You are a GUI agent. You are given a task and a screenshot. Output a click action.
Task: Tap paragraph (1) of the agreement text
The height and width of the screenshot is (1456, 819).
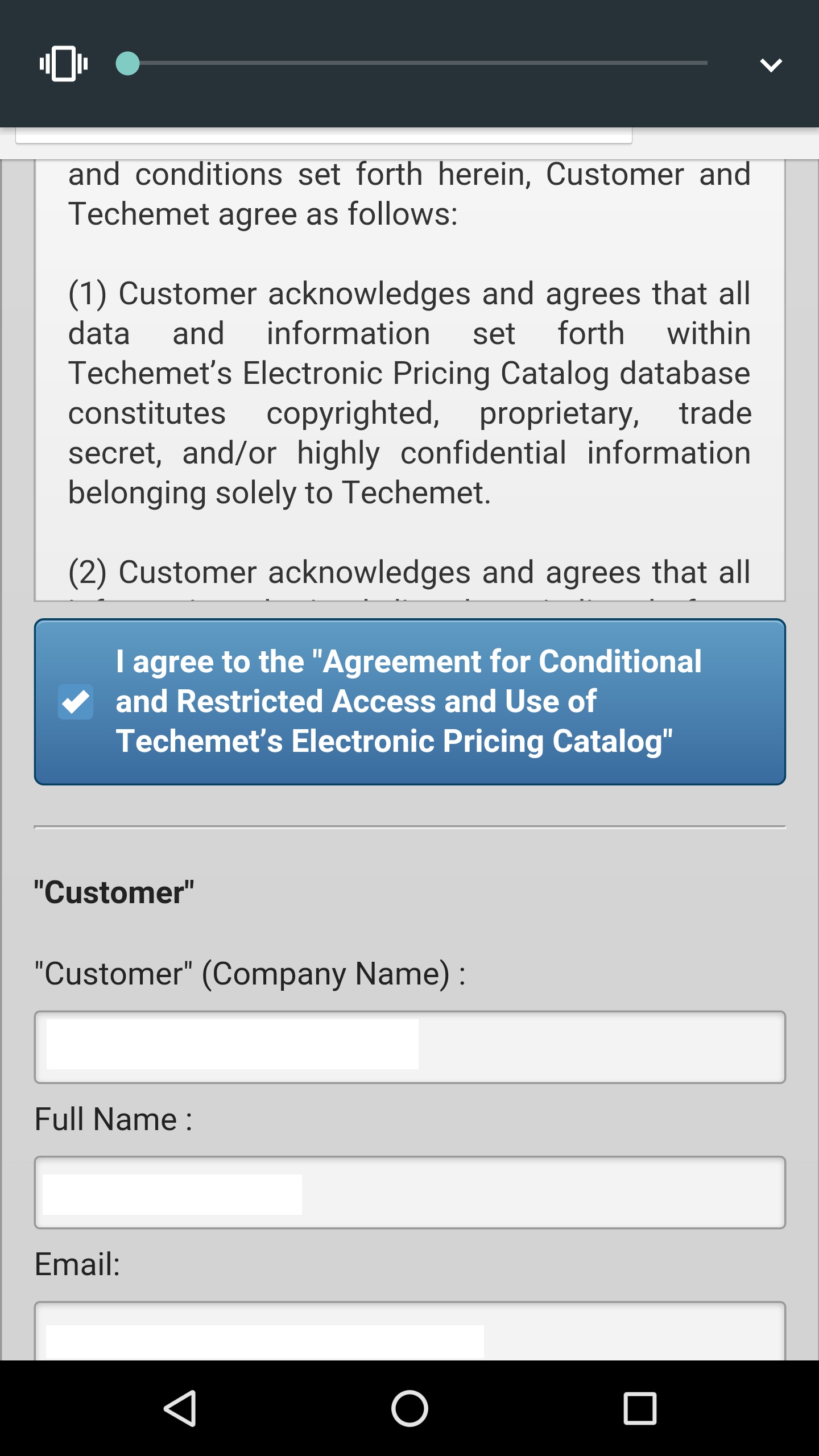409,392
